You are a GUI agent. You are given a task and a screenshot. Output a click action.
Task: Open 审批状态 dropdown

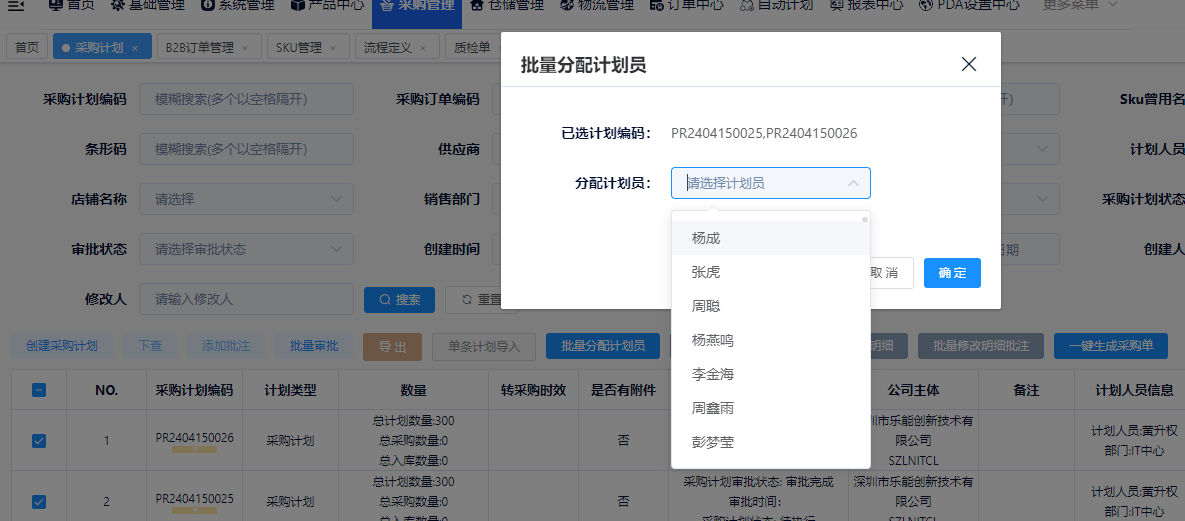point(246,249)
